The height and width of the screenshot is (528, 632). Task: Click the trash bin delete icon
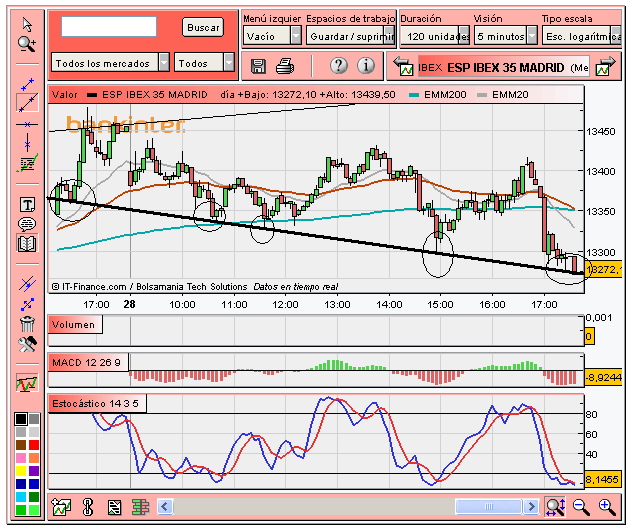pos(27,324)
